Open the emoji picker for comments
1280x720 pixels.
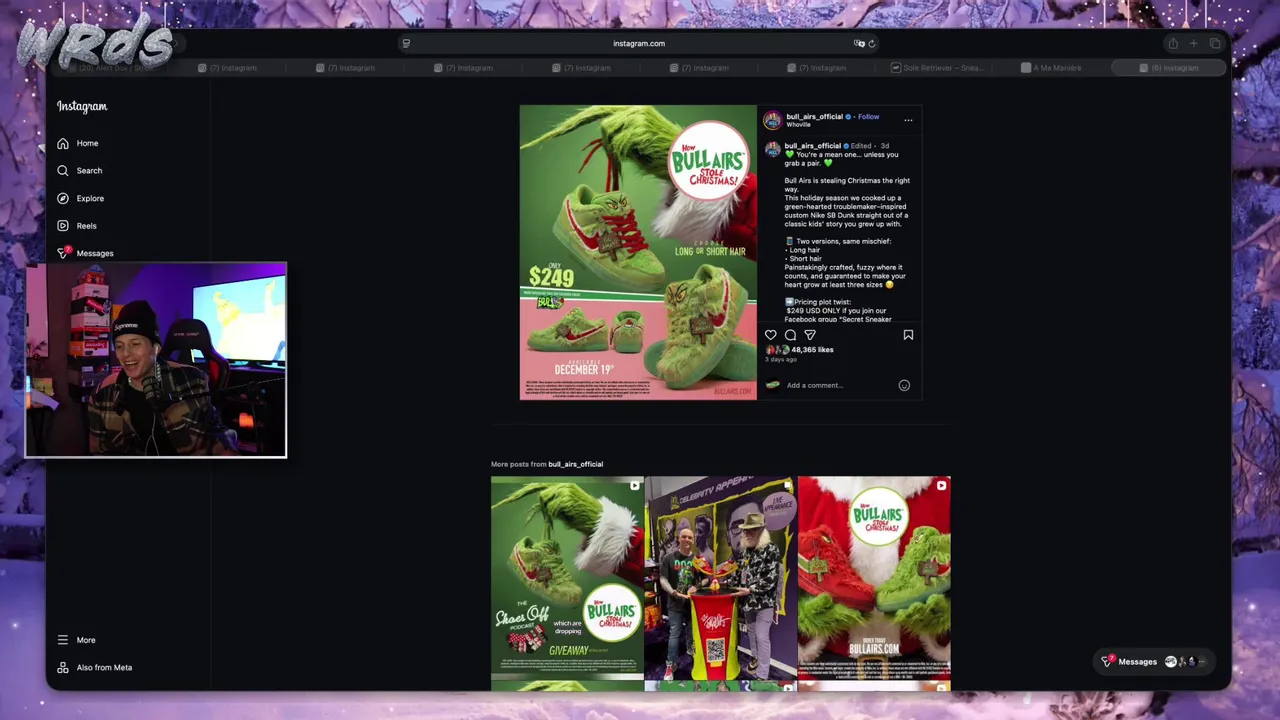pos(904,385)
